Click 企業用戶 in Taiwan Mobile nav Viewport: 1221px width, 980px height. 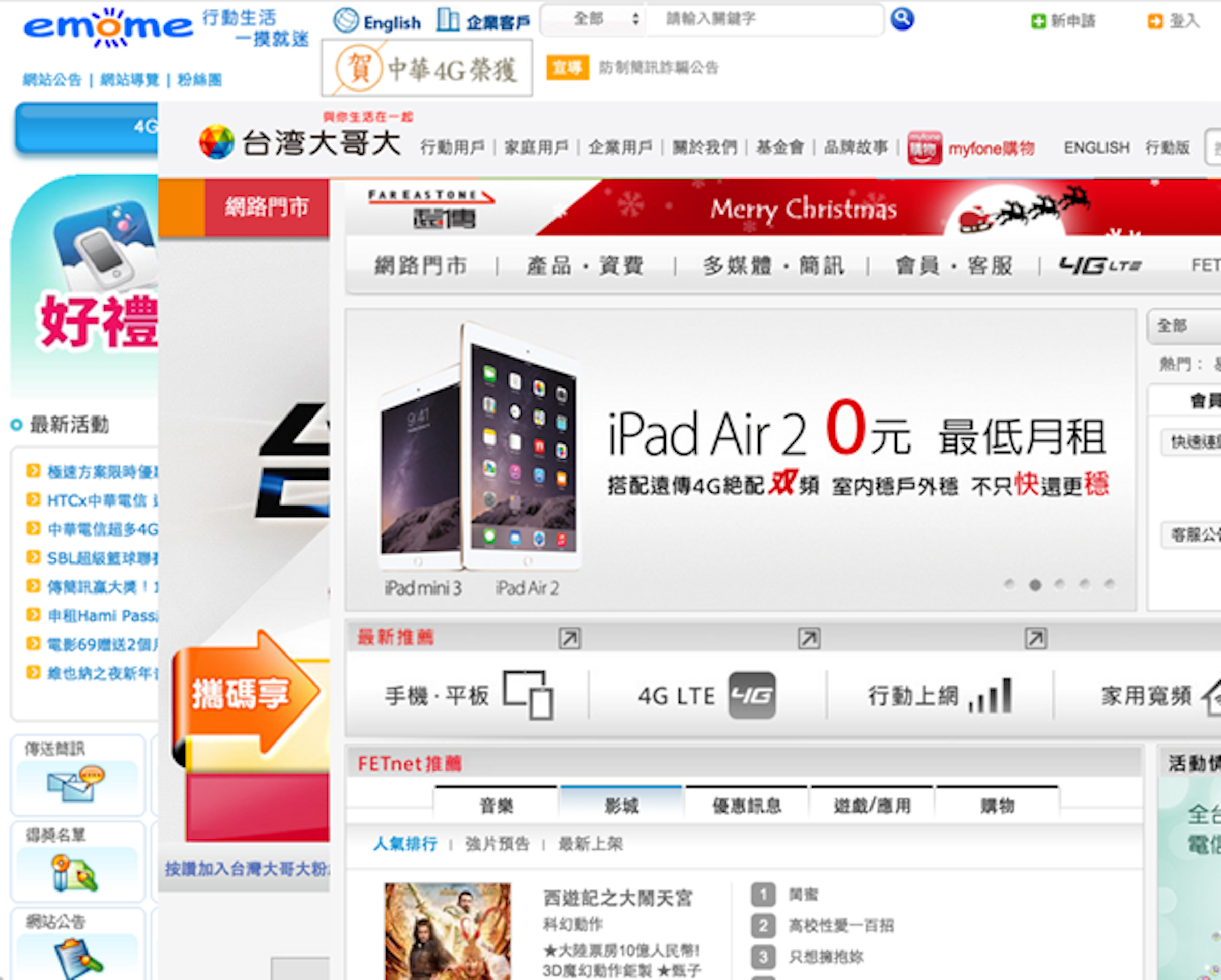620,147
